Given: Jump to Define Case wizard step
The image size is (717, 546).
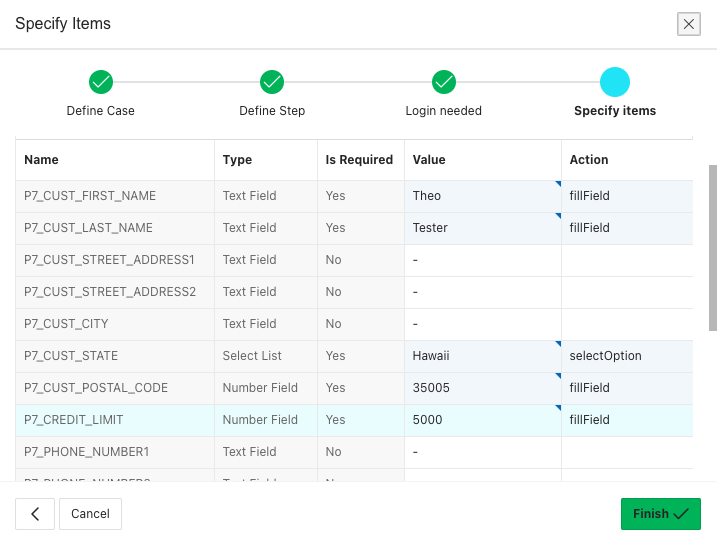Looking at the screenshot, I should point(101,82).
